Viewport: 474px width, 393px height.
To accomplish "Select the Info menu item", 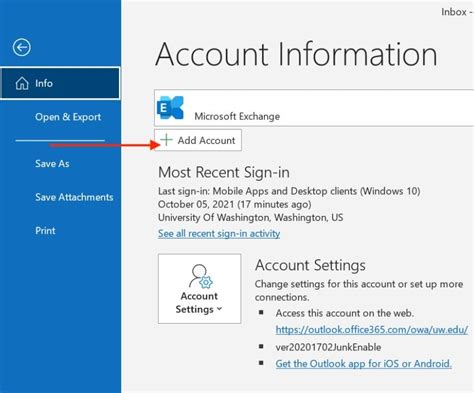I will pos(60,83).
